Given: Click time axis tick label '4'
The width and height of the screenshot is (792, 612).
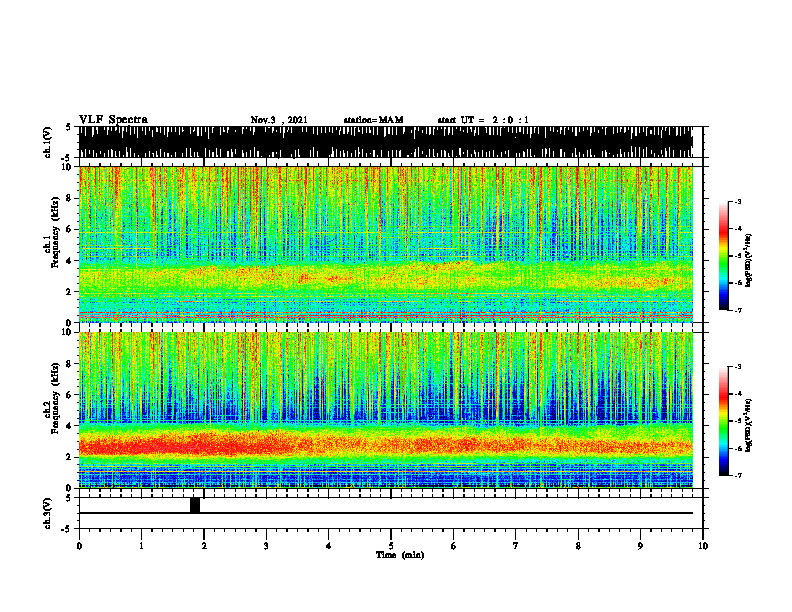Looking at the screenshot, I should point(329,546).
